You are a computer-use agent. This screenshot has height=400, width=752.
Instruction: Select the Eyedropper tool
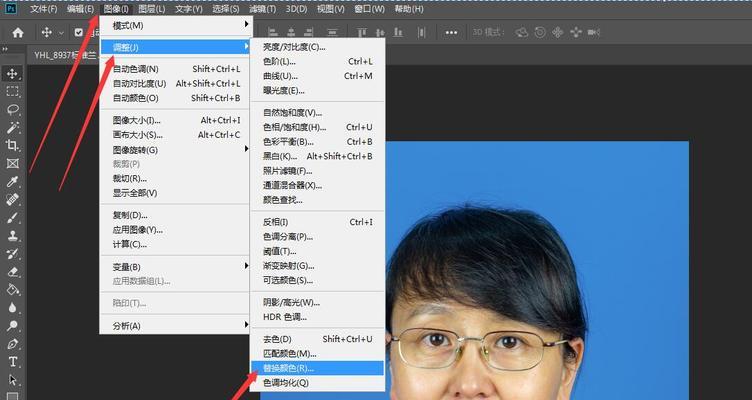coord(13,181)
